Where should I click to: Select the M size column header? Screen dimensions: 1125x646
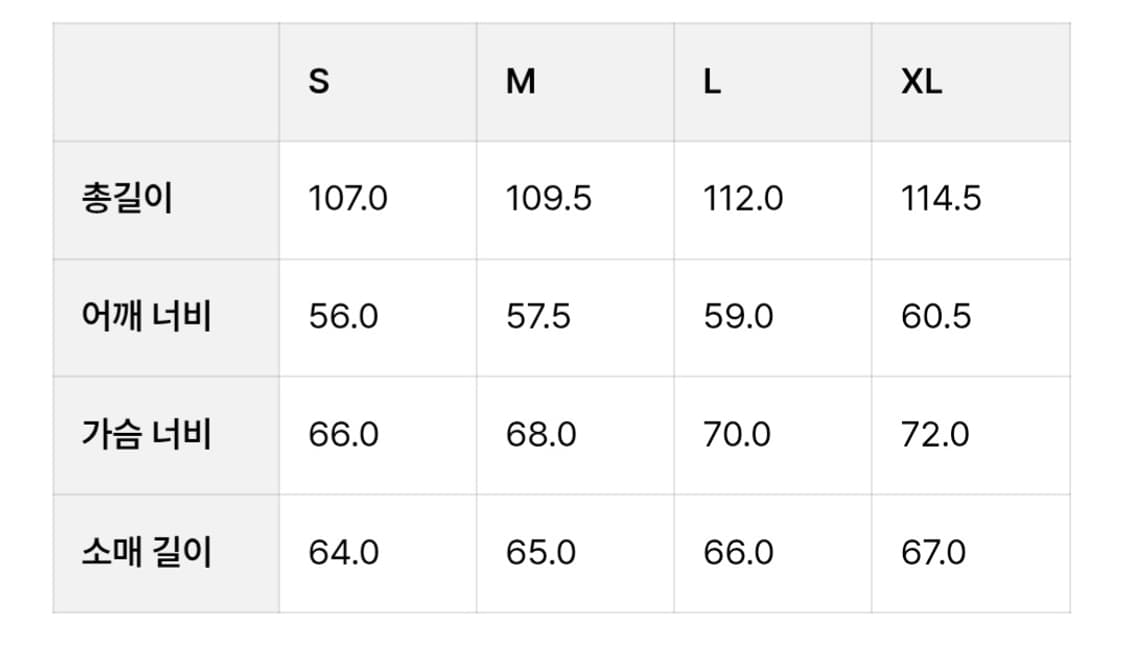(x=520, y=82)
